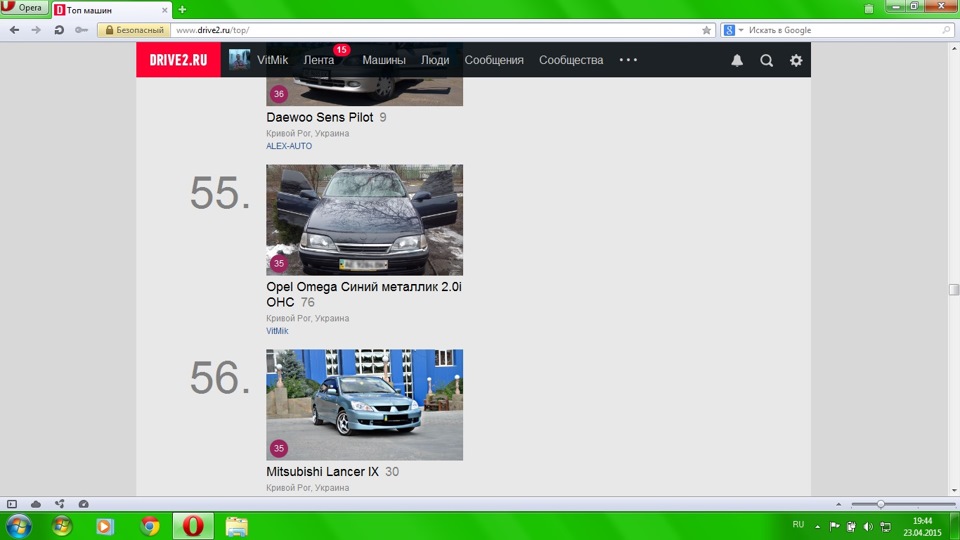Open 'Opel Omega Синий металлик 2.0i OHC' link
Image resolution: width=960 pixels, height=540 pixels.
pos(364,294)
